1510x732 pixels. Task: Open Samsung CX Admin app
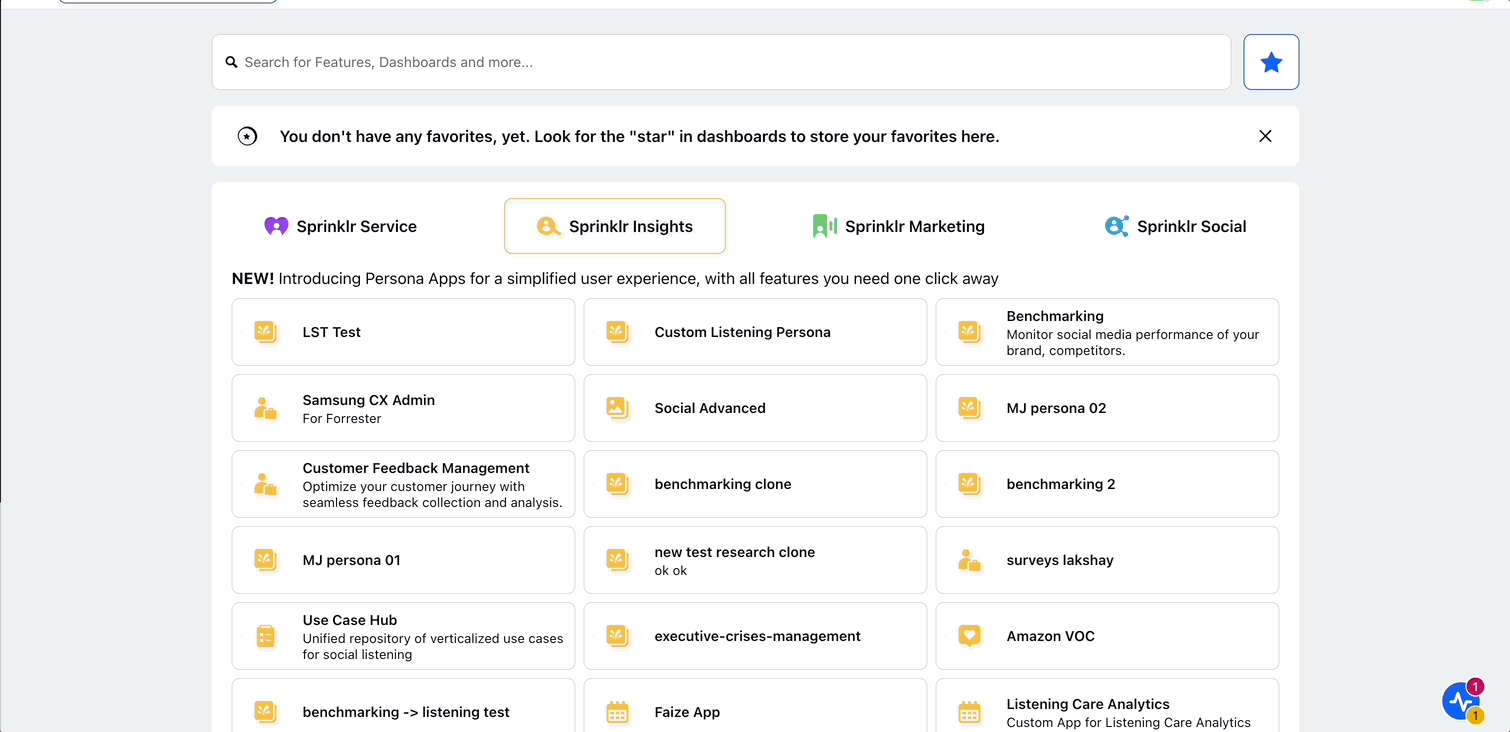tap(403, 408)
